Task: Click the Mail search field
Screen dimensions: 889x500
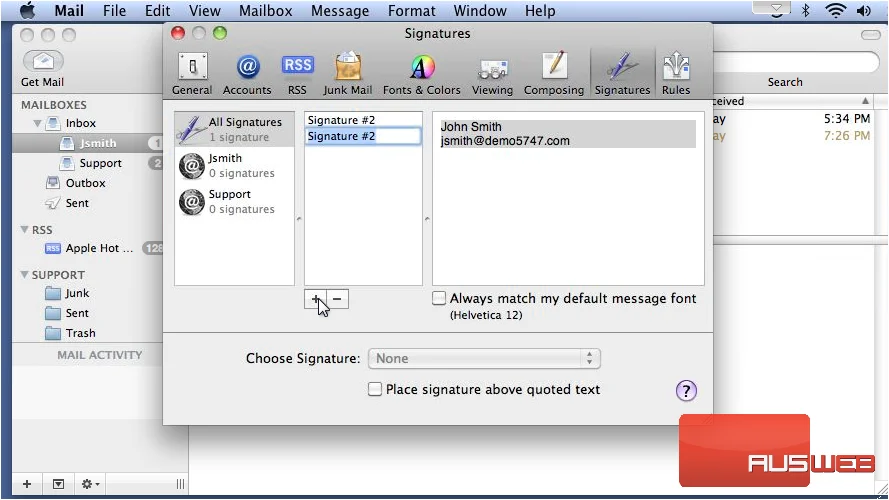Action: click(795, 62)
